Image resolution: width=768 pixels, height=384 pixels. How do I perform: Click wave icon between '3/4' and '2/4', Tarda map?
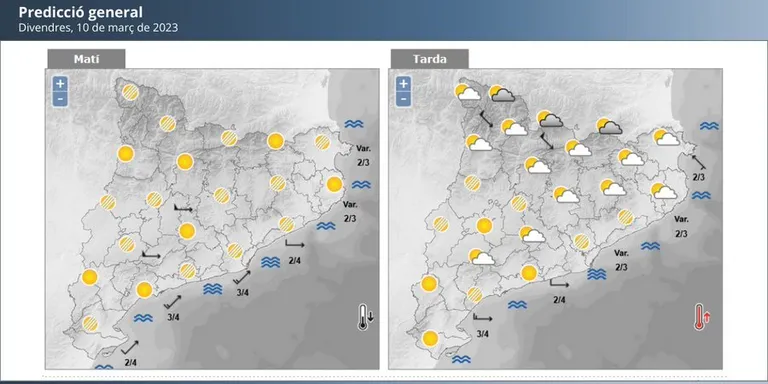[x=517, y=305]
